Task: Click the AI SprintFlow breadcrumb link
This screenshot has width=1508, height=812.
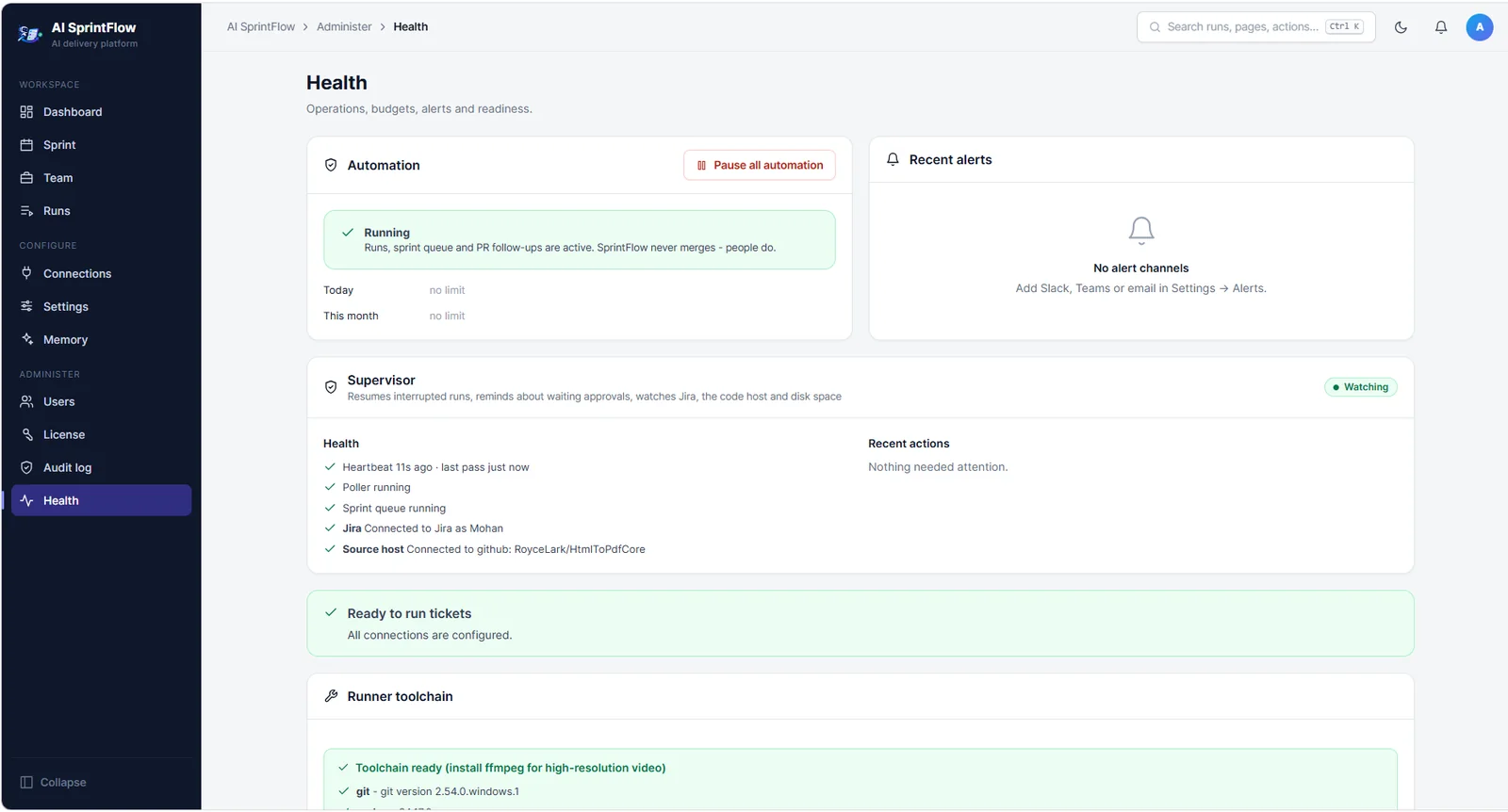Action: coord(261,27)
